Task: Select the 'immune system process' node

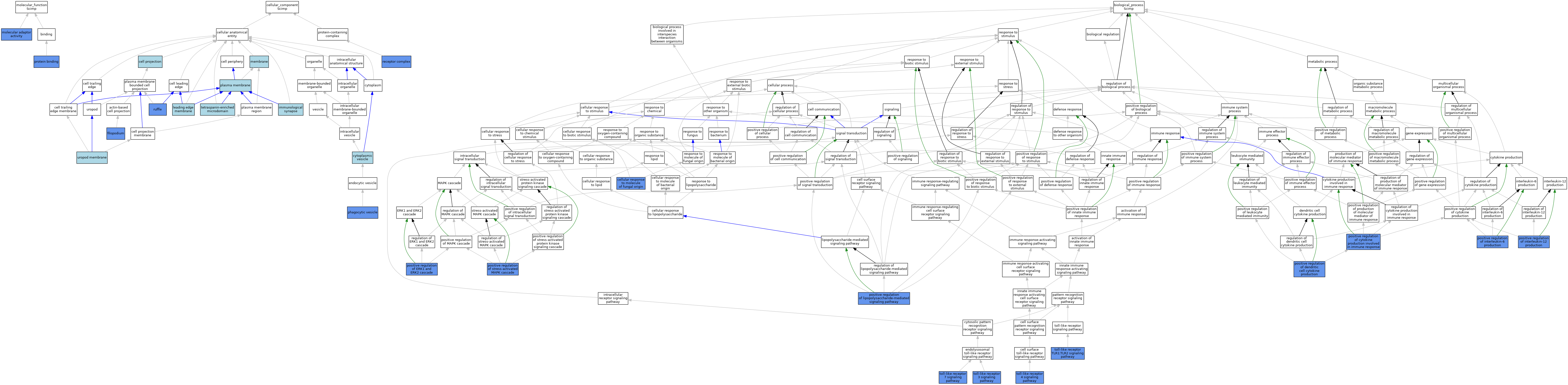Action: [1235, 109]
